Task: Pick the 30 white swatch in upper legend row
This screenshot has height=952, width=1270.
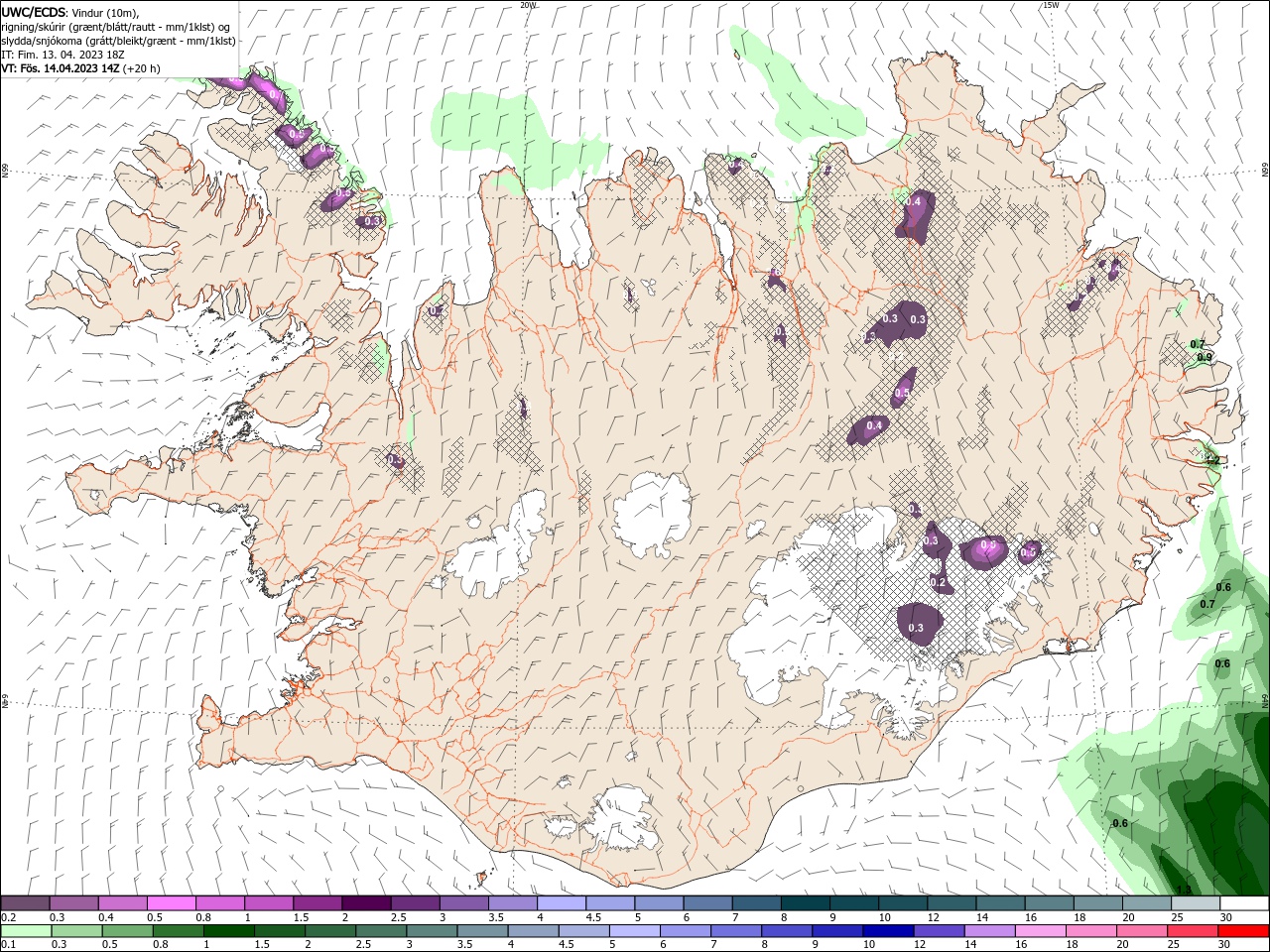Action: point(1244,903)
